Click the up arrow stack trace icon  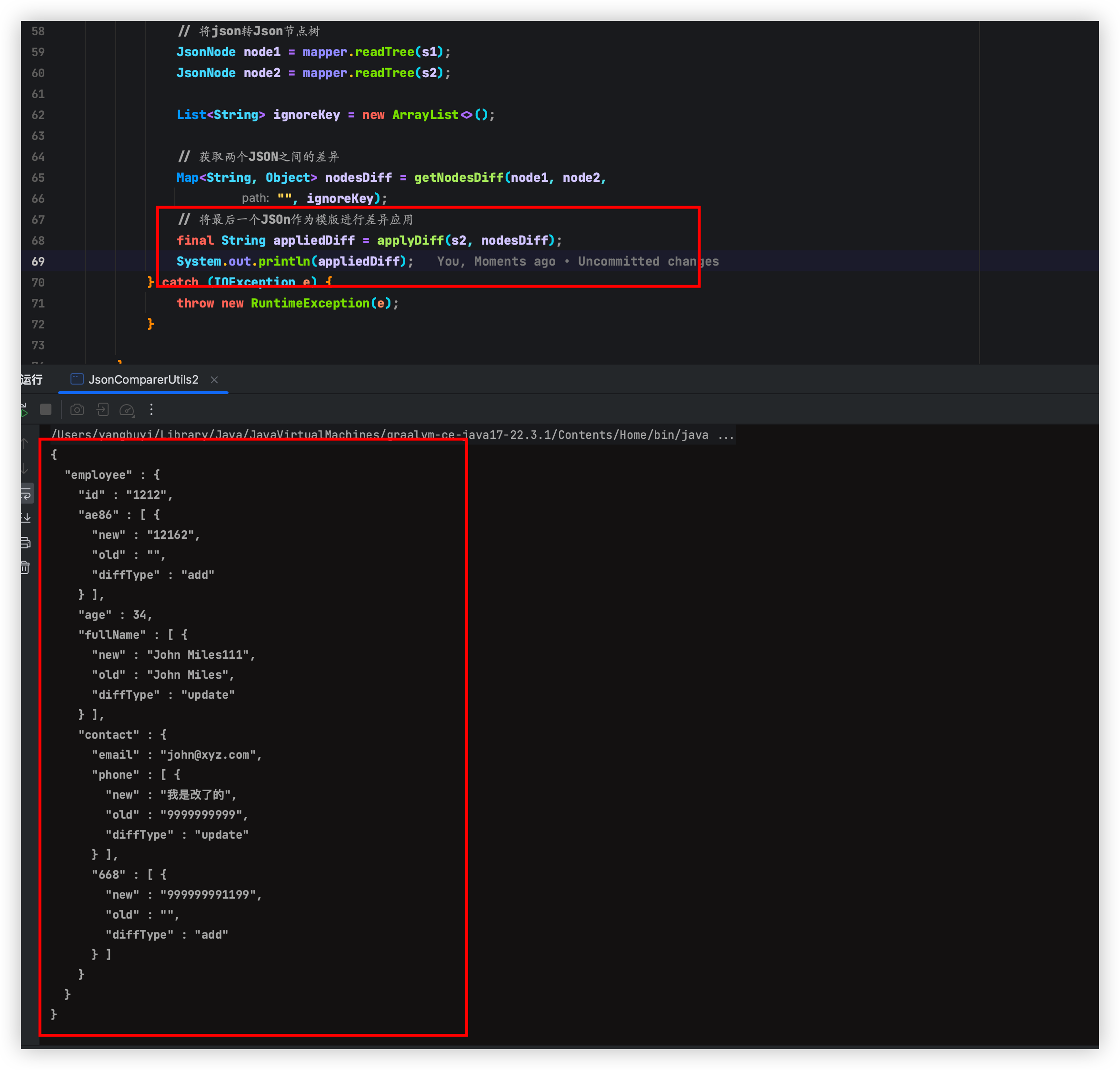[x=25, y=444]
